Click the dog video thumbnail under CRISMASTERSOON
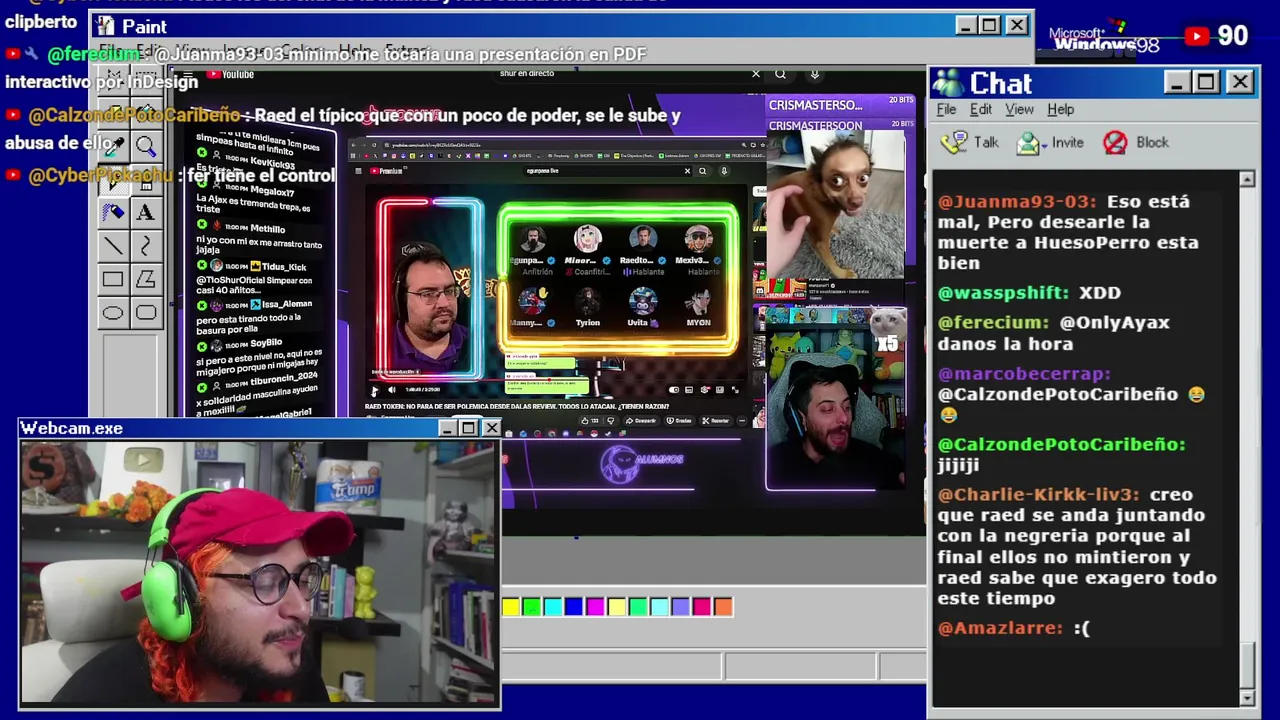 pos(836,205)
